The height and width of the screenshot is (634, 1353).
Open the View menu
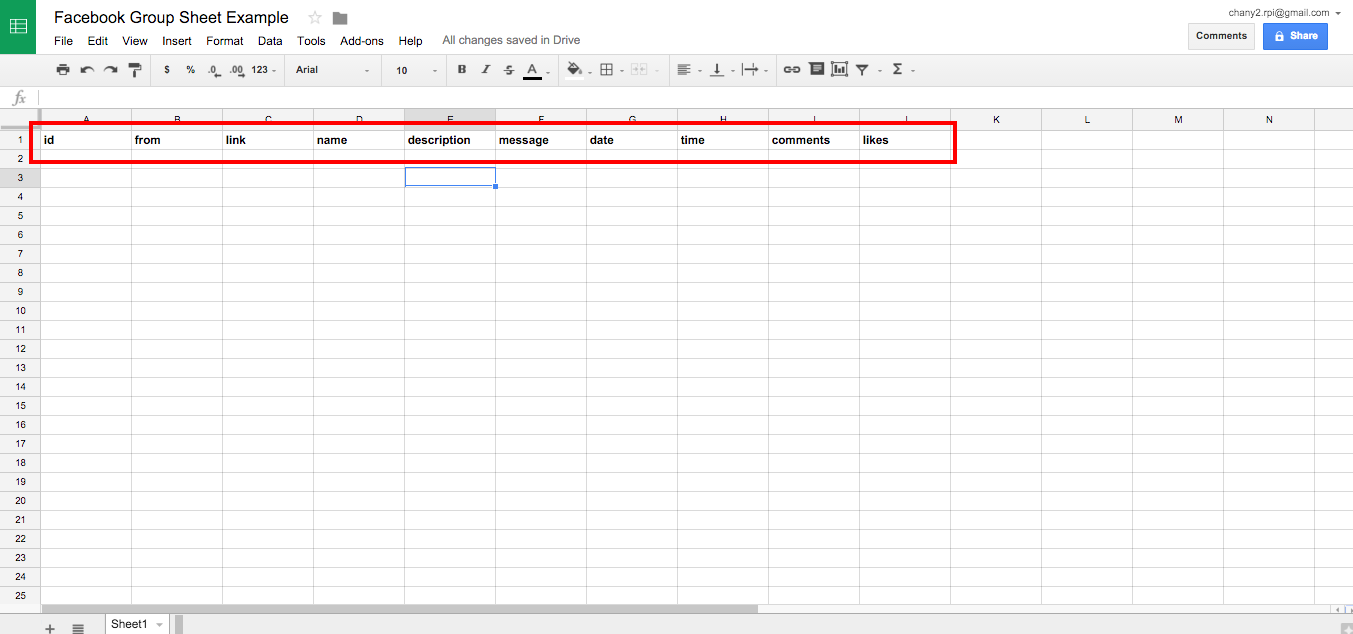[135, 41]
